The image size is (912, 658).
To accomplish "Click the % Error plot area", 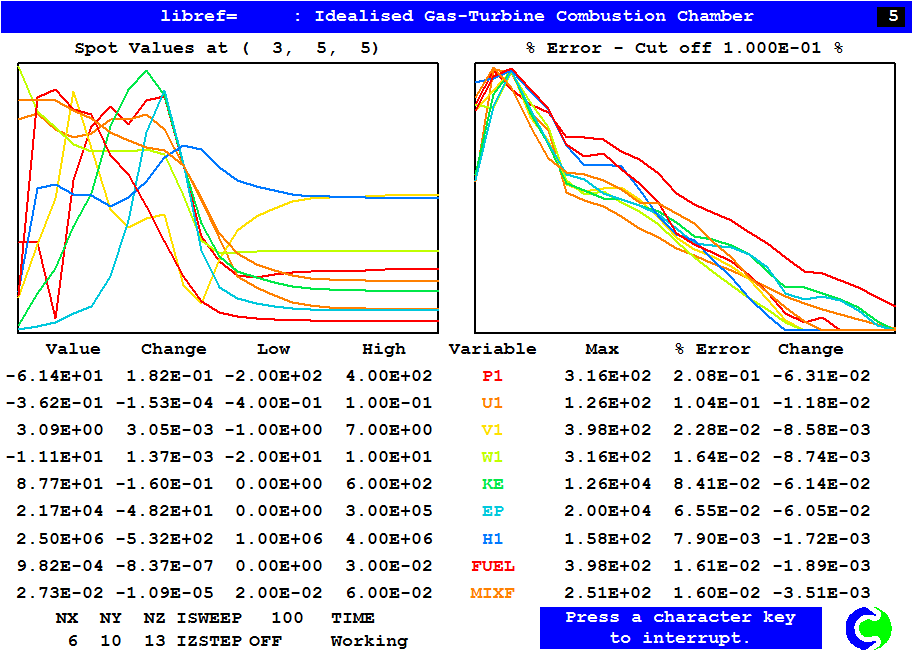I will tap(685, 198).
